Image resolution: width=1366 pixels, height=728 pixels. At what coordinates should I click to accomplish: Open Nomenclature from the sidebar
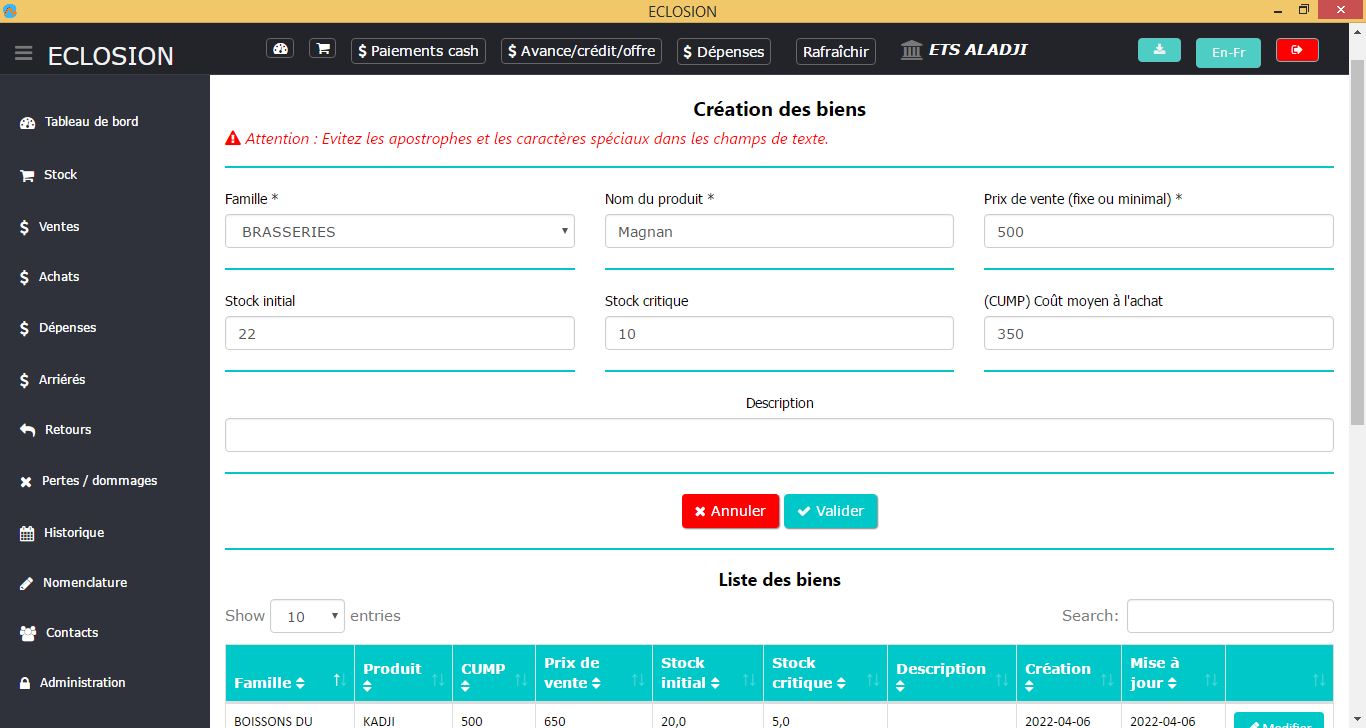[84, 583]
